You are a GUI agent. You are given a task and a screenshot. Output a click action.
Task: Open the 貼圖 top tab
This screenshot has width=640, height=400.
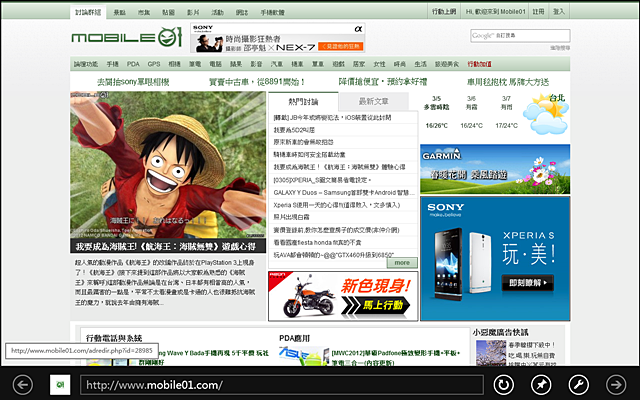click(x=168, y=13)
